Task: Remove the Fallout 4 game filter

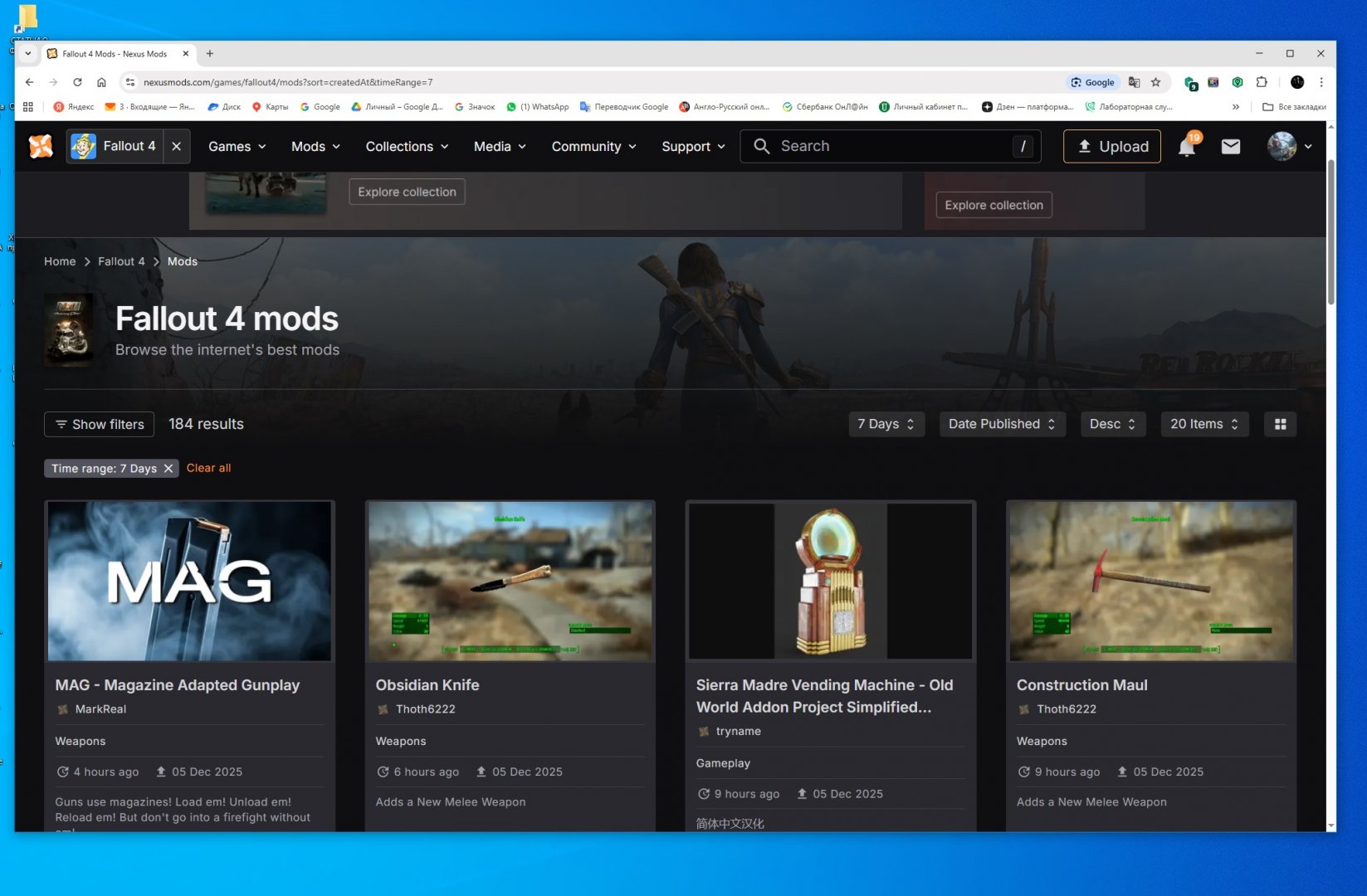Action: pos(177,147)
